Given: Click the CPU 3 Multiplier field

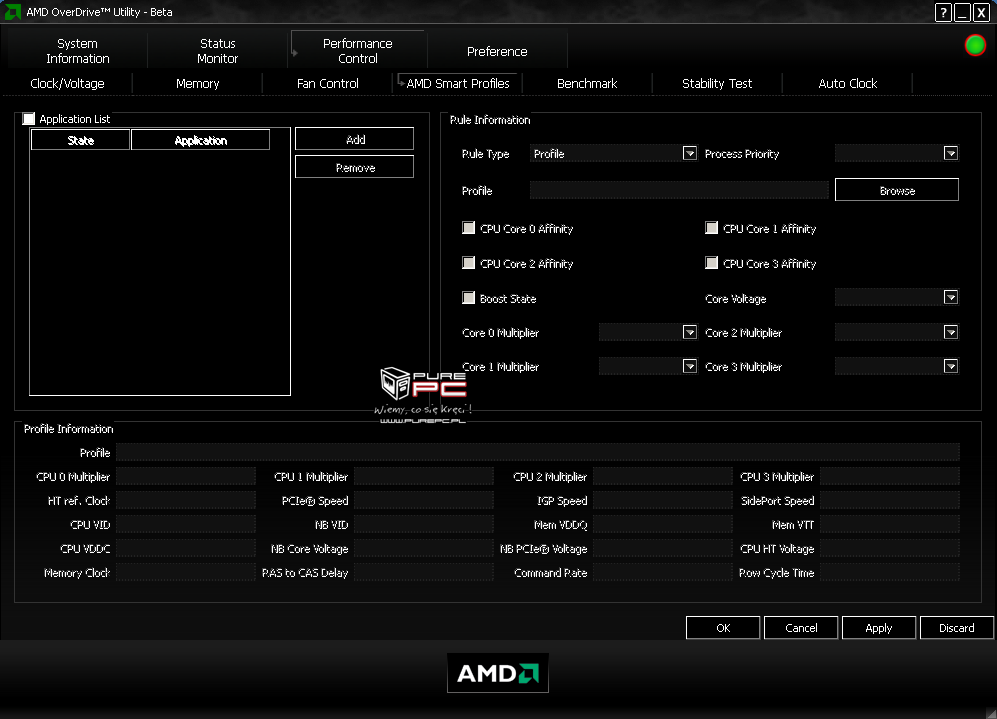Looking at the screenshot, I should point(890,476).
